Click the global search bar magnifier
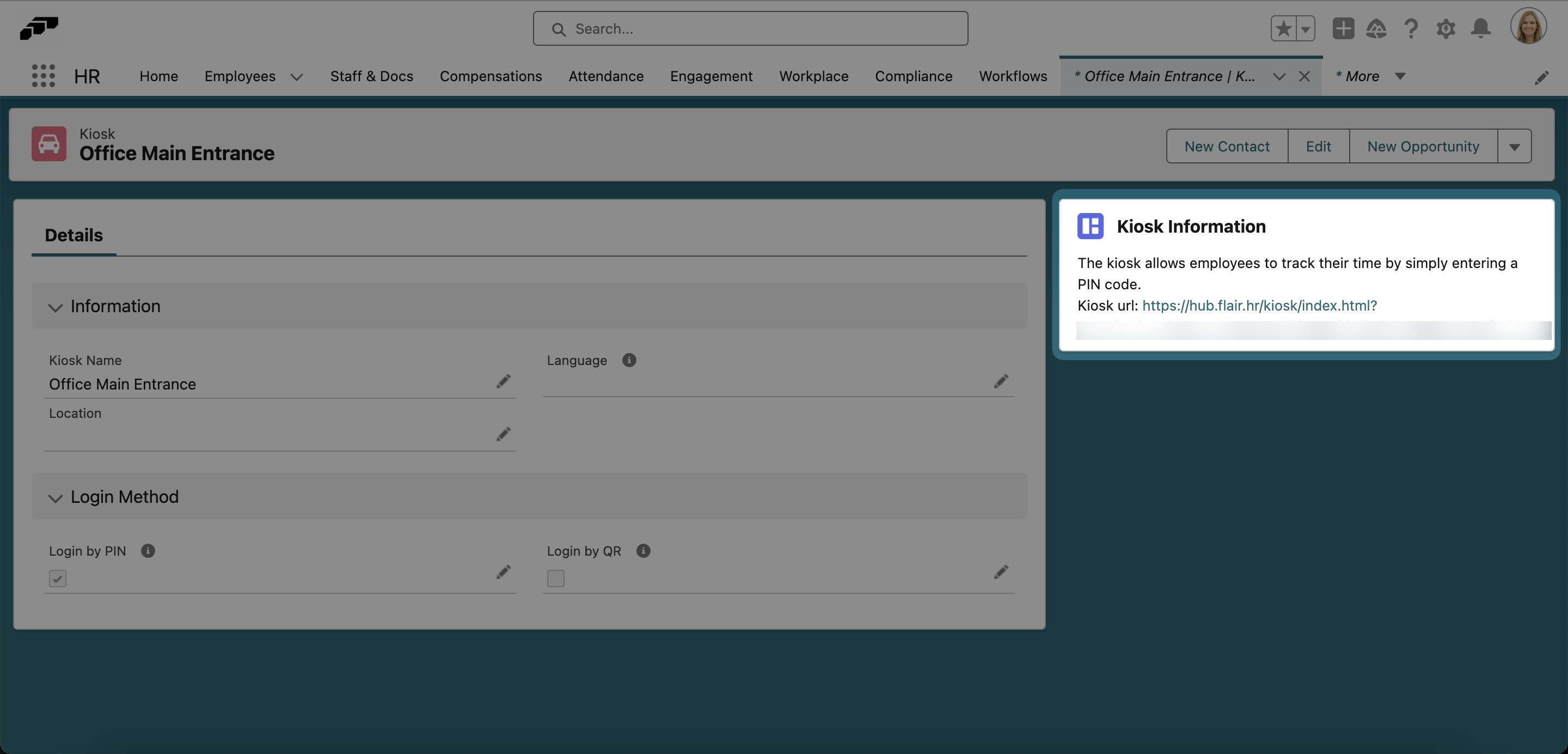Image resolution: width=1568 pixels, height=754 pixels. (x=559, y=29)
